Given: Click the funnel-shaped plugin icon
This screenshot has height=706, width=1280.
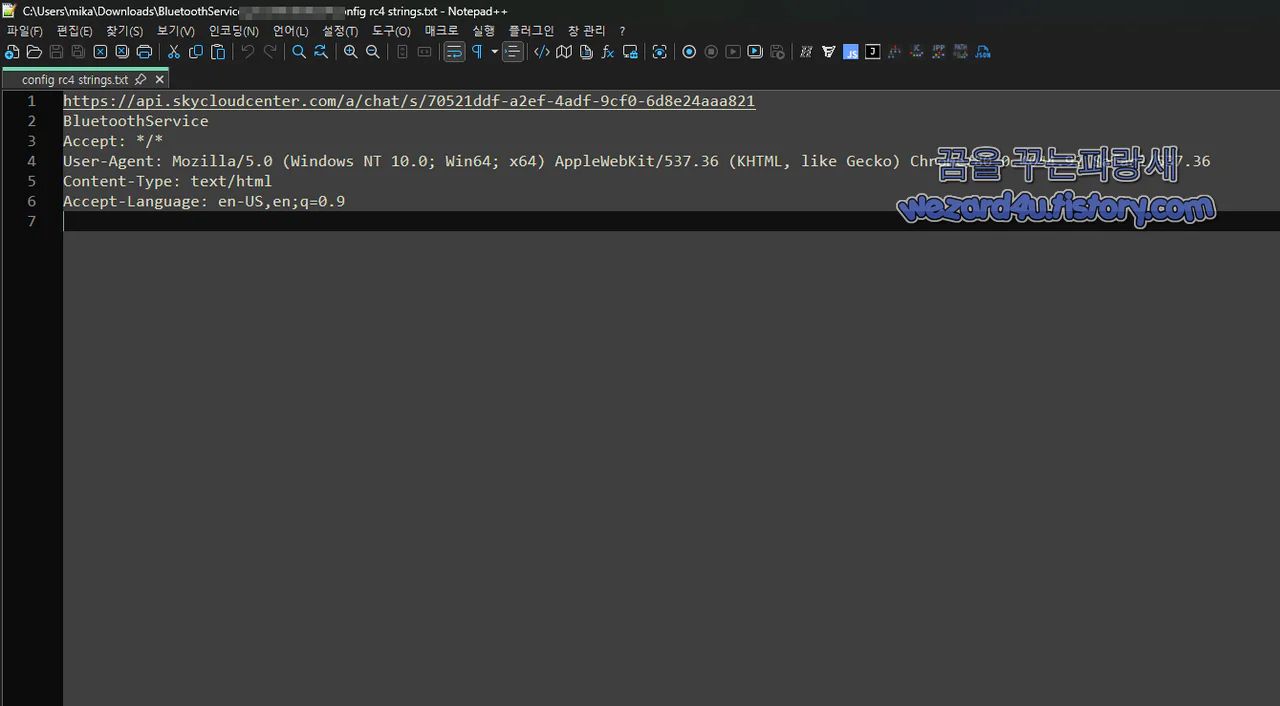Looking at the screenshot, I should pos(829,52).
